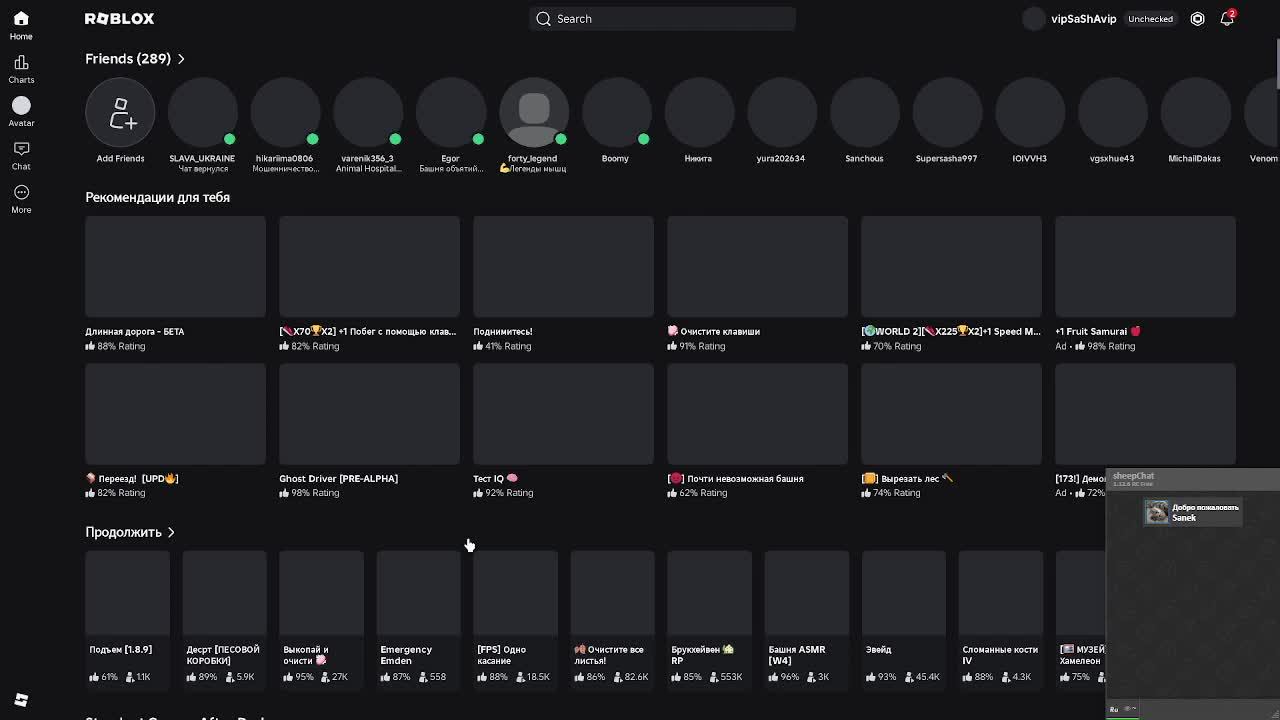Click the Roblox Studio icon in sidebar bottom
This screenshot has height=720, width=1280.
tap(21, 700)
